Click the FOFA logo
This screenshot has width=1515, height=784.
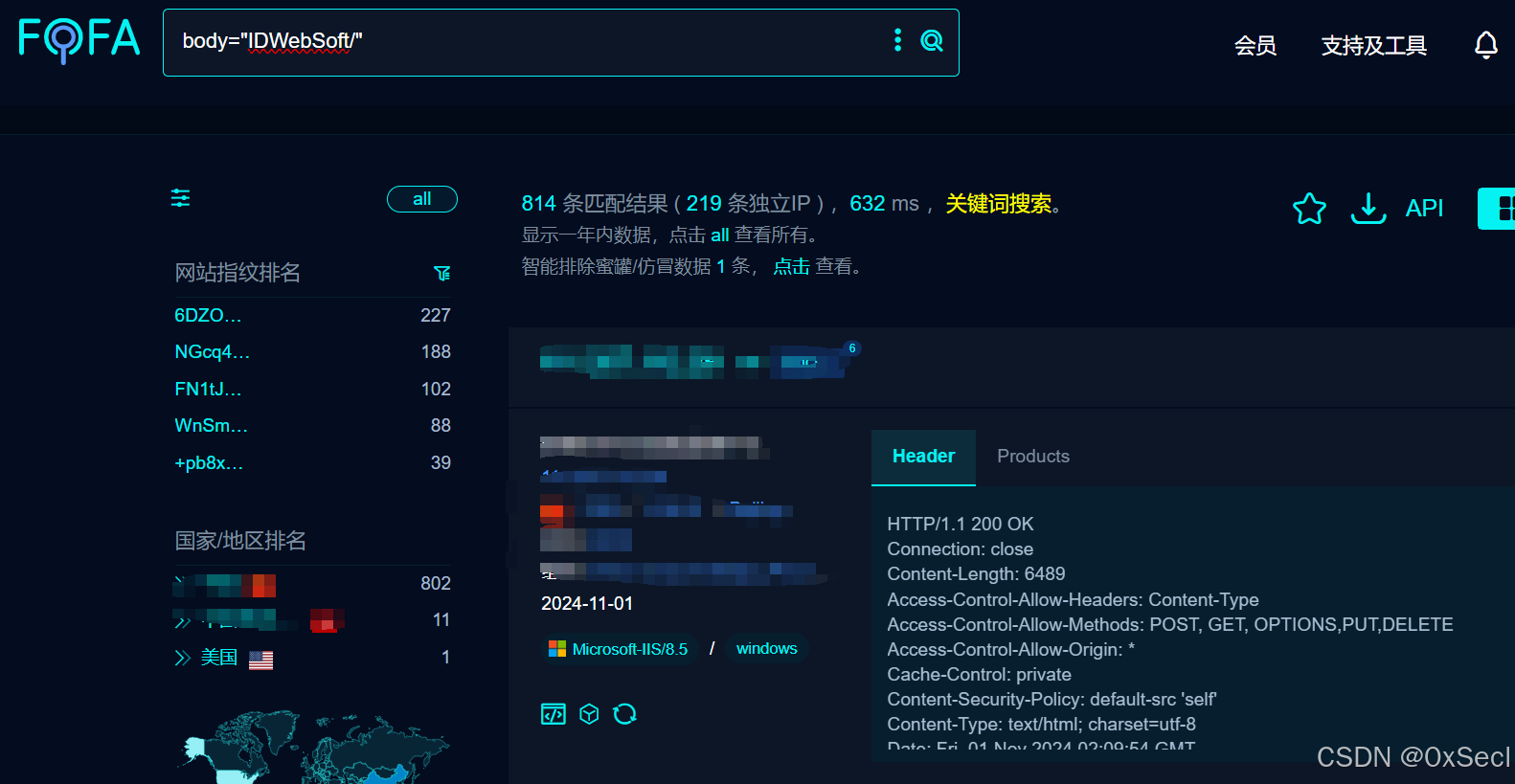point(79,40)
